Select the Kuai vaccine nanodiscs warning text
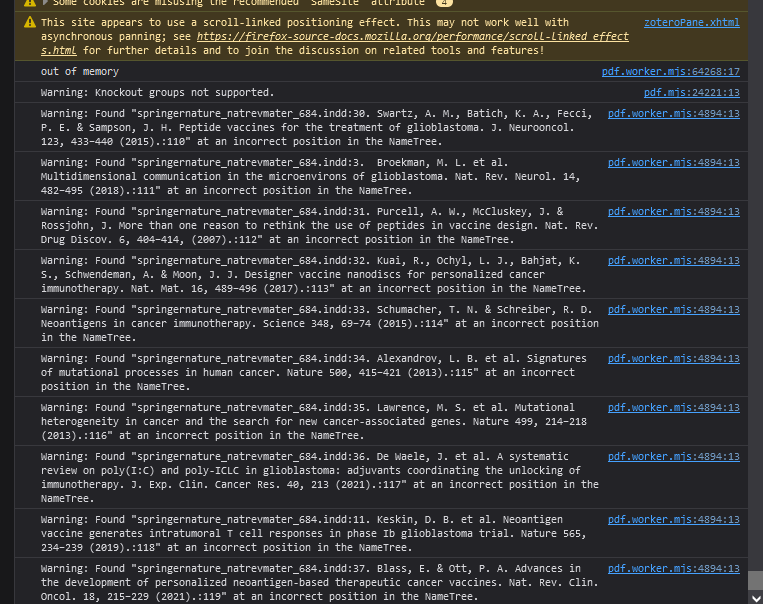Viewport: 763px width, 604px height. pos(314,275)
